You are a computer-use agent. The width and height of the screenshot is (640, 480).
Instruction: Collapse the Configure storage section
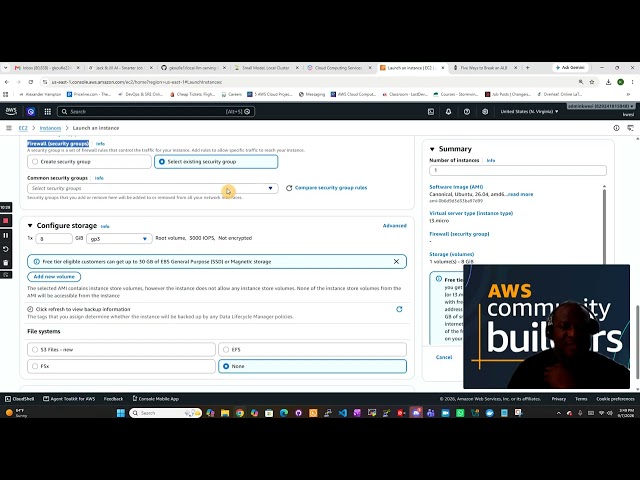point(30,226)
